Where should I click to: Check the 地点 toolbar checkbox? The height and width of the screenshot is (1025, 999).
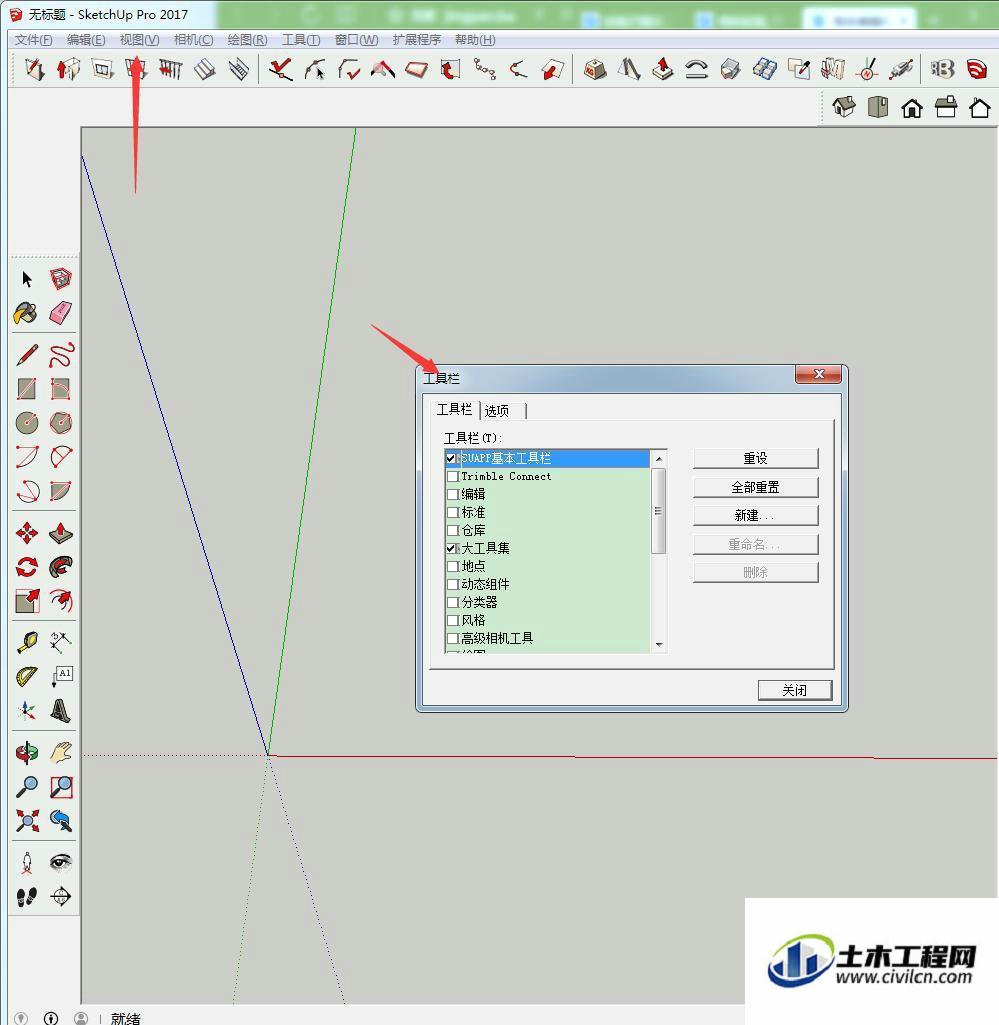[452, 566]
